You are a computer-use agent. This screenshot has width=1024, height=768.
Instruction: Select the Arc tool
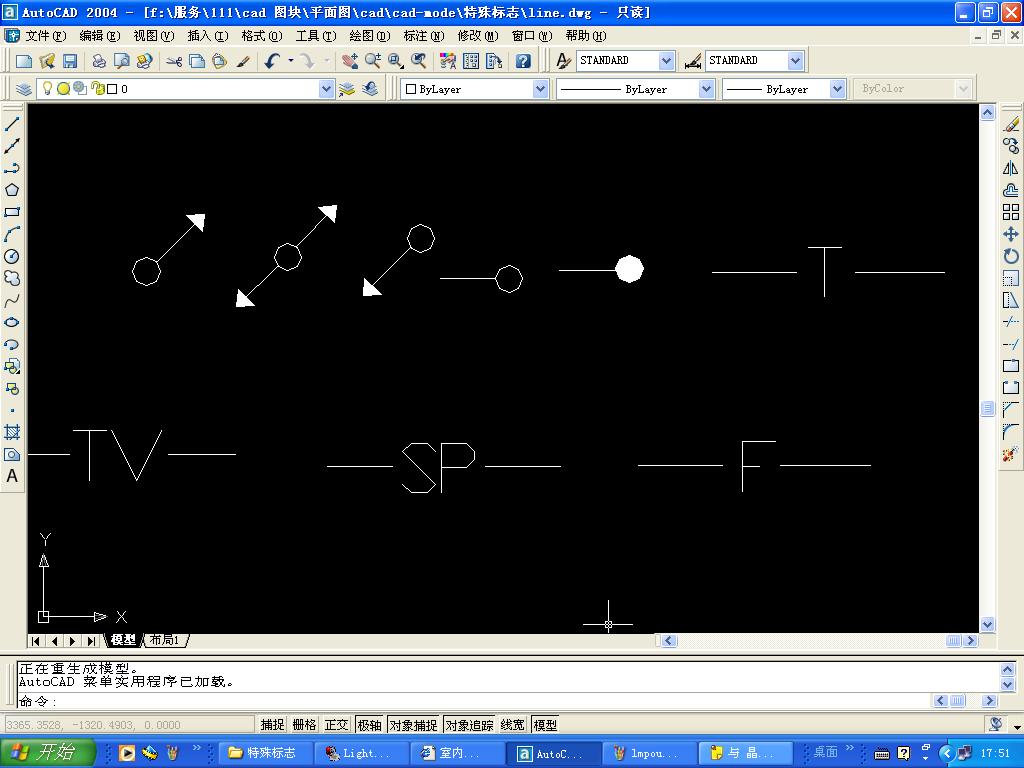12,234
